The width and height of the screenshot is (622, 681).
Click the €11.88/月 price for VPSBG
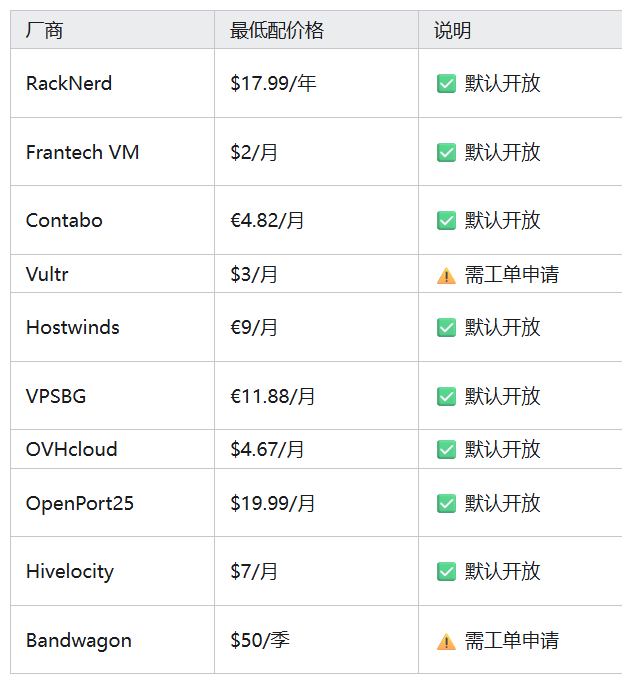[272, 397]
